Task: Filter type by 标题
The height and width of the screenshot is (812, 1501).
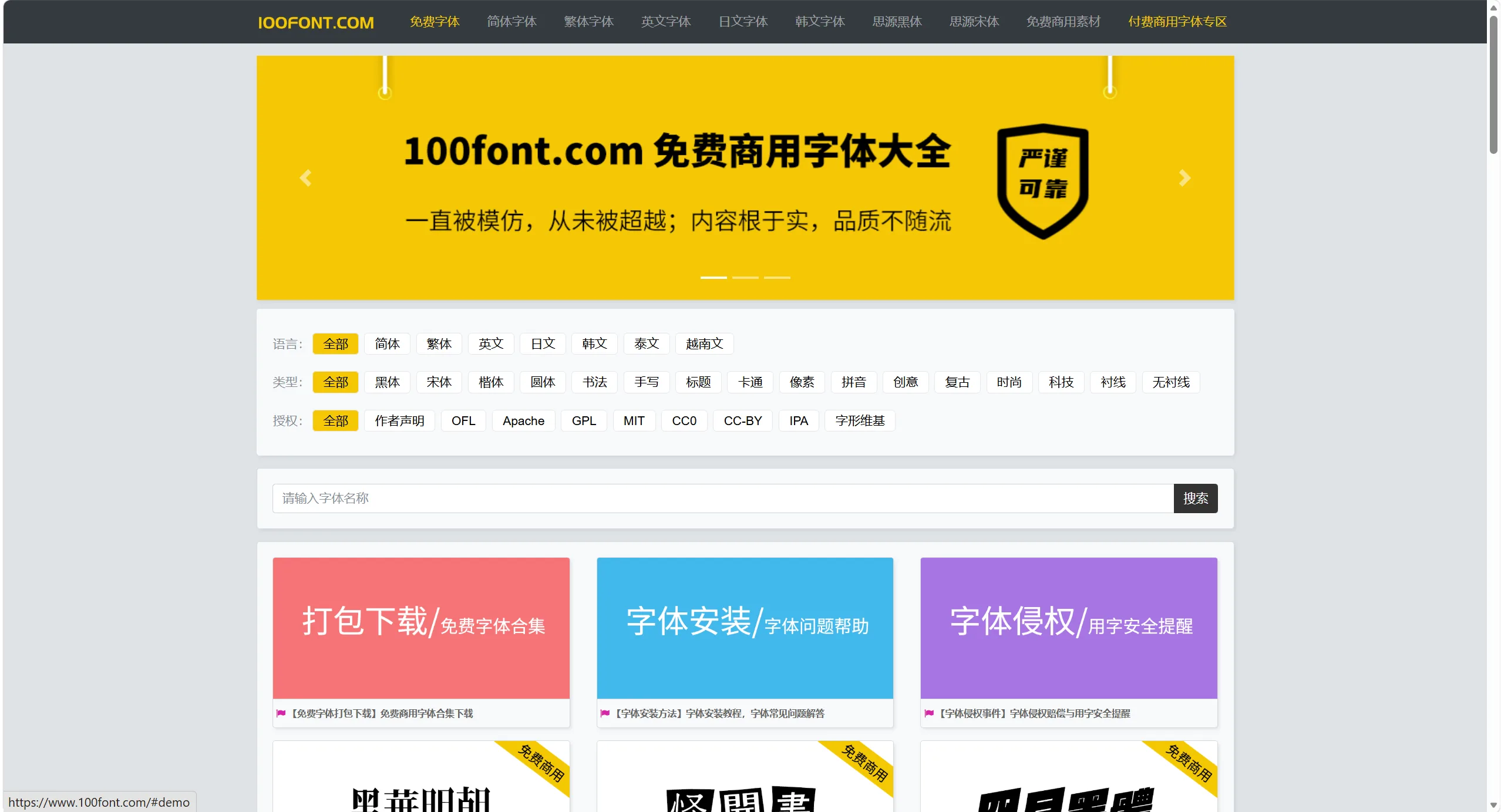Action: (698, 382)
